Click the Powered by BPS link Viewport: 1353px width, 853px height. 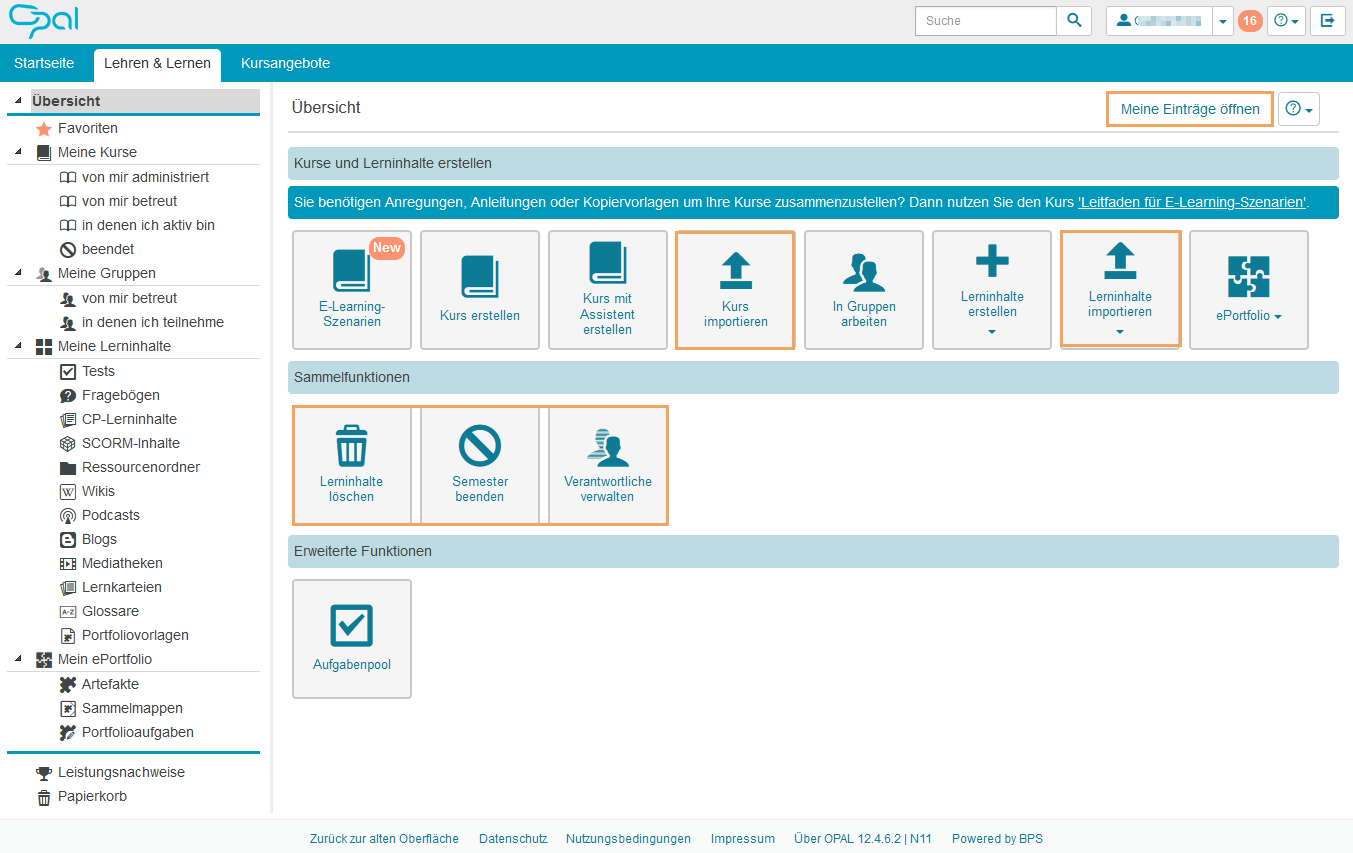tap(997, 839)
